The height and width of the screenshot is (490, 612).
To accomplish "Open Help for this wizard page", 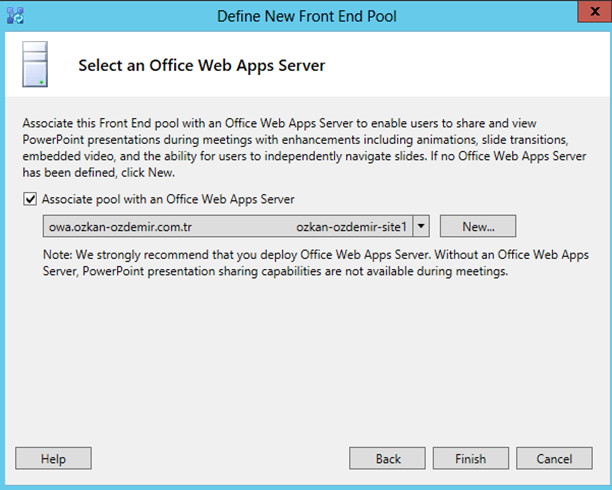I will pos(53,458).
